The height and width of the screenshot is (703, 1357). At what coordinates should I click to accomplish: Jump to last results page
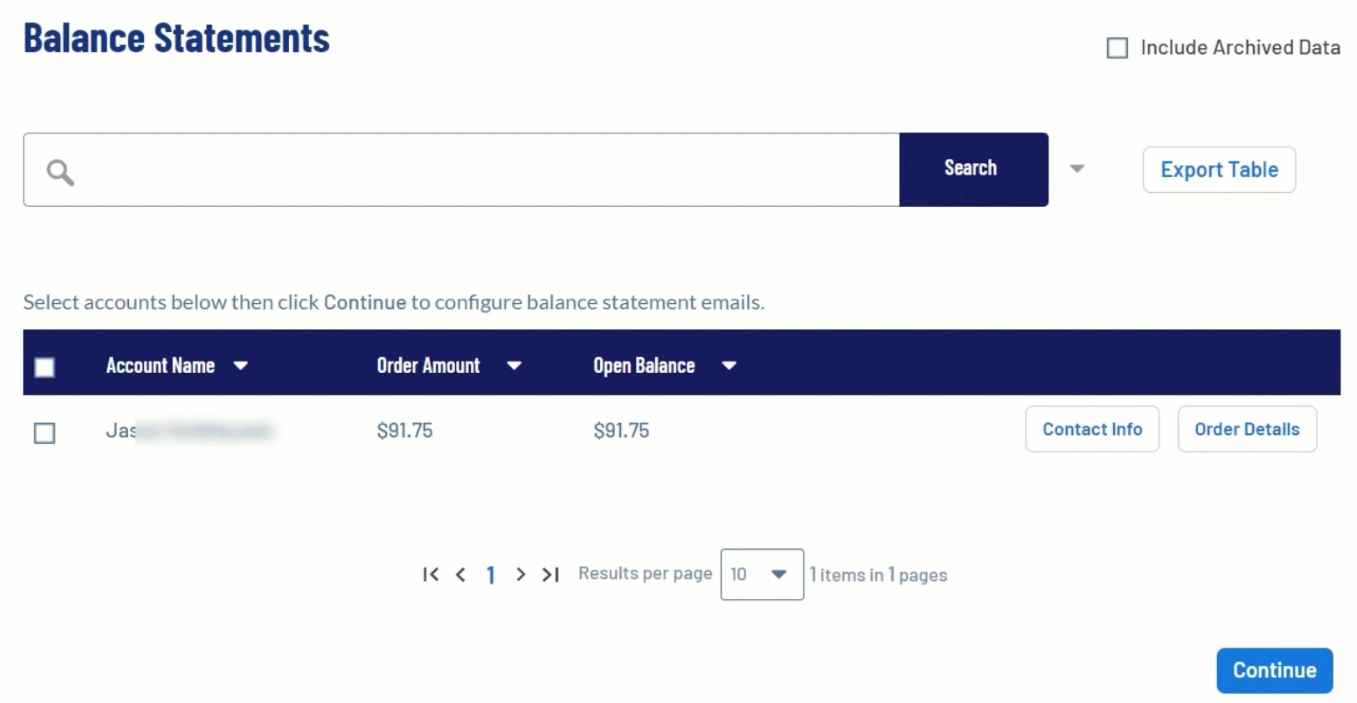click(x=550, y=575)
